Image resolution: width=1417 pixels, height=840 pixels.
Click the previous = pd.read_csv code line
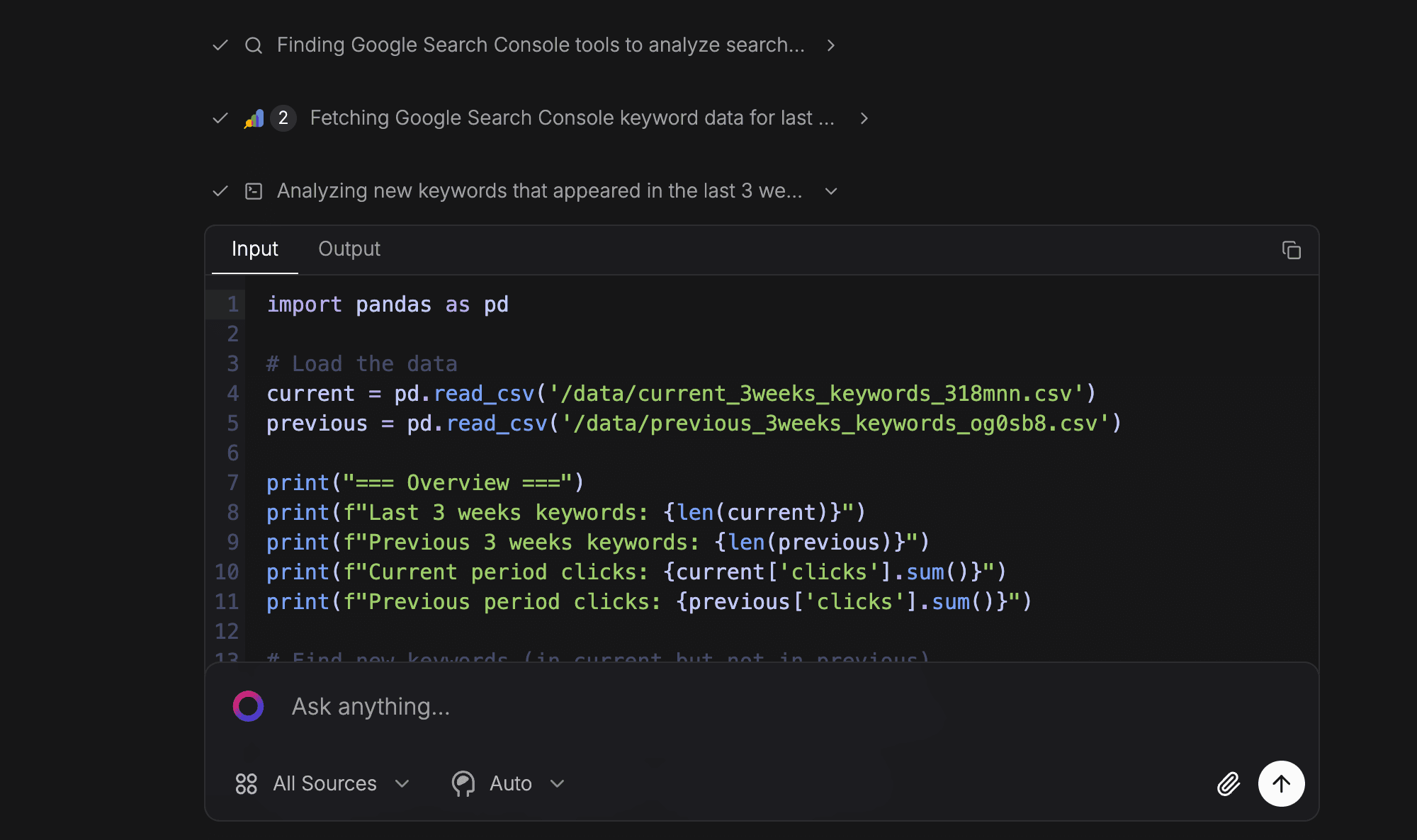click(x=694, y=424)
